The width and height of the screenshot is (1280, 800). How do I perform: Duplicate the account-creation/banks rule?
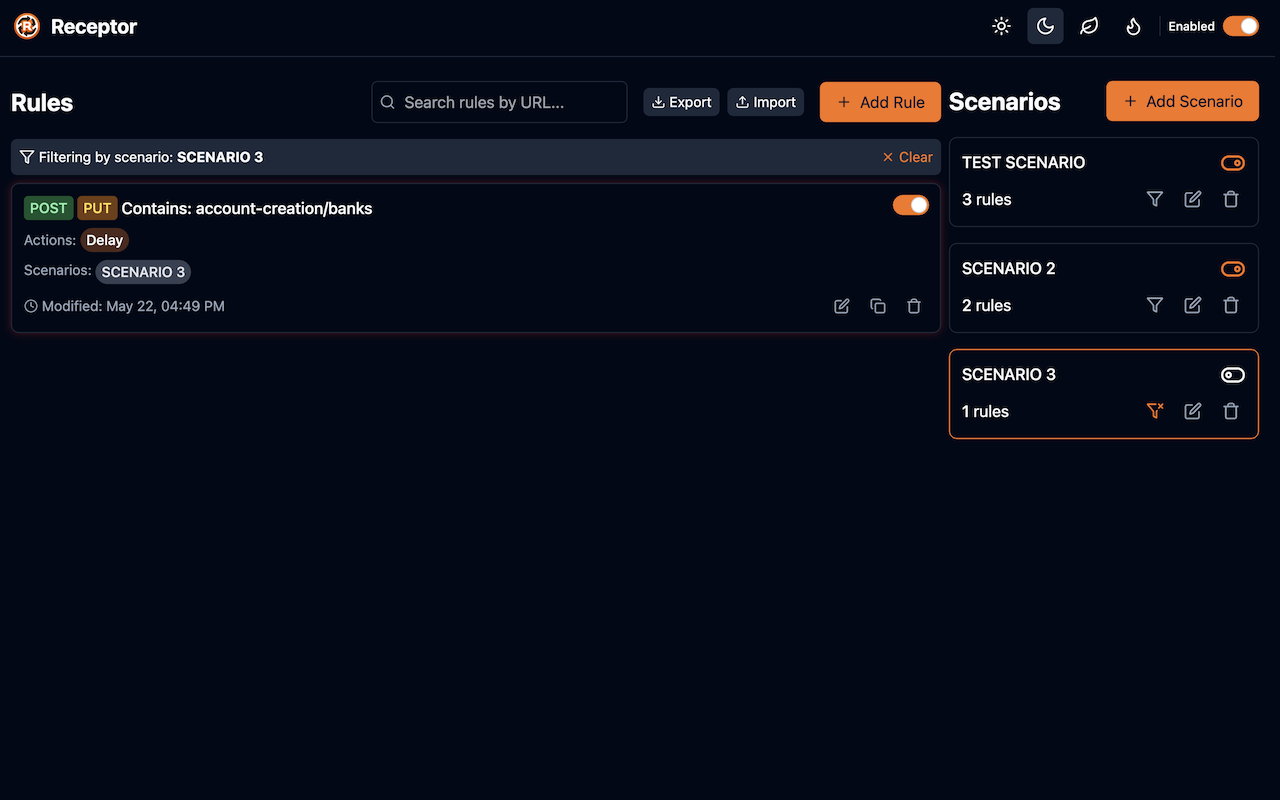coord(878,306)
